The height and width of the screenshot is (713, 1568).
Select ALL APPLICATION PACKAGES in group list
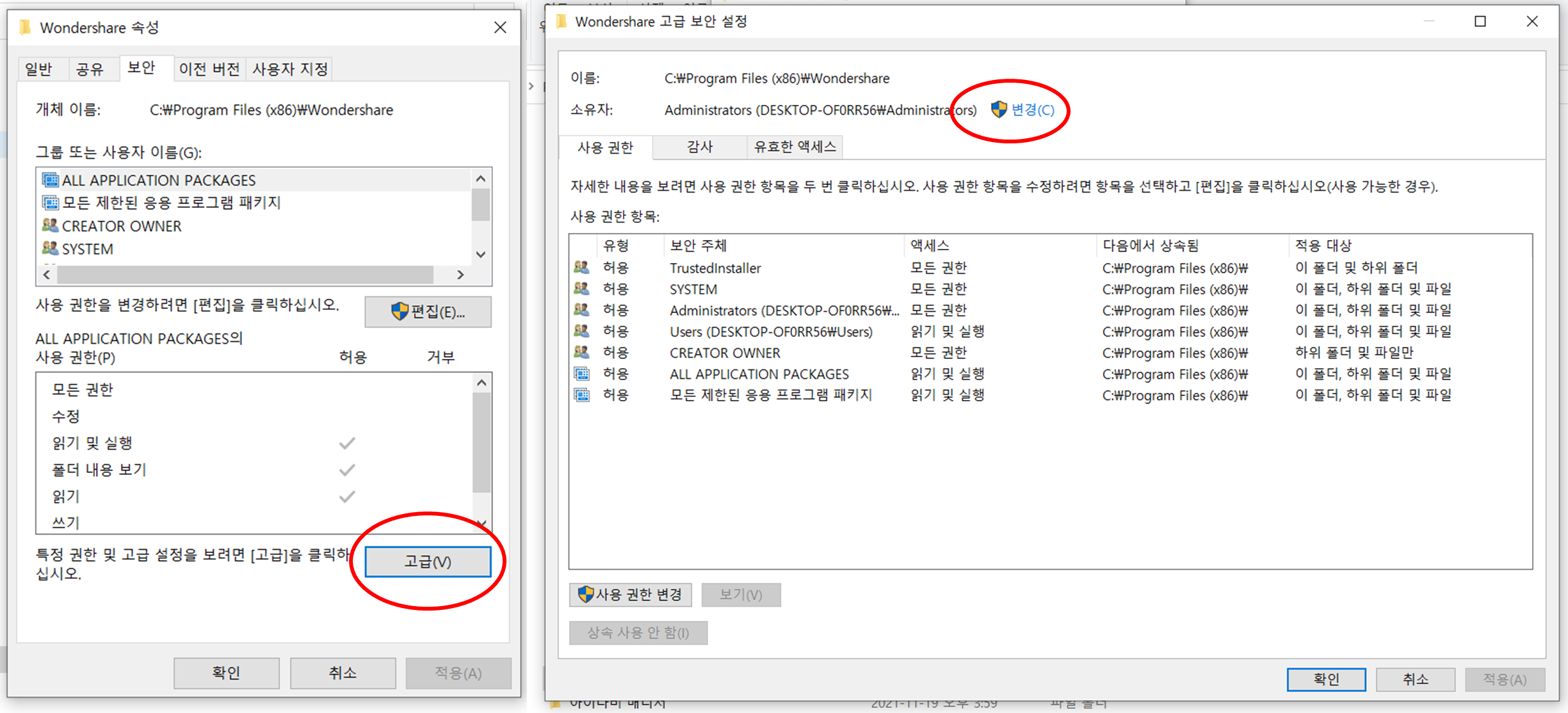coord(255,180)
